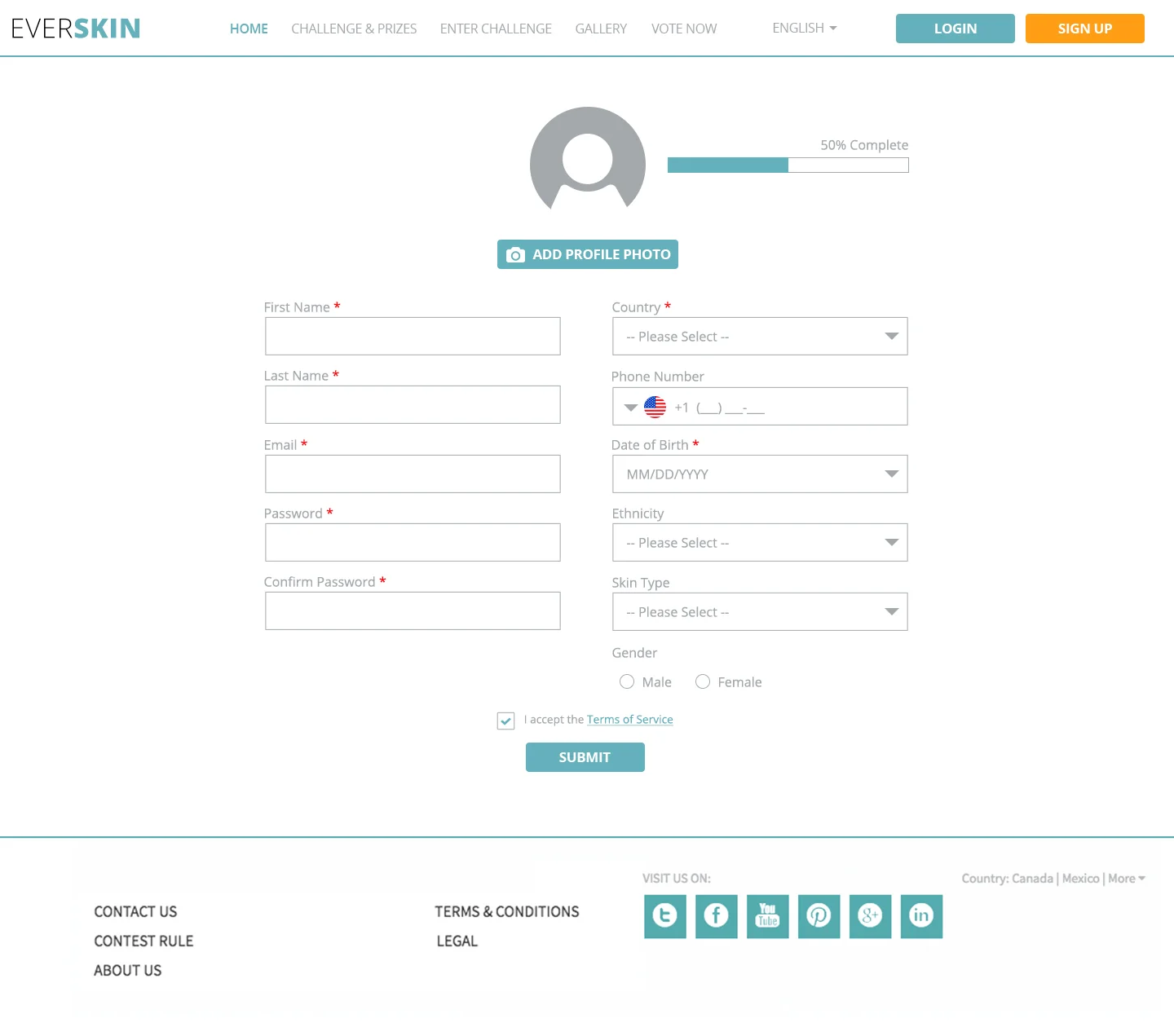The width and height of the screenshot is (1174, 1036).
Task: Click the default profile avatar image
Action: coord(588,159)
